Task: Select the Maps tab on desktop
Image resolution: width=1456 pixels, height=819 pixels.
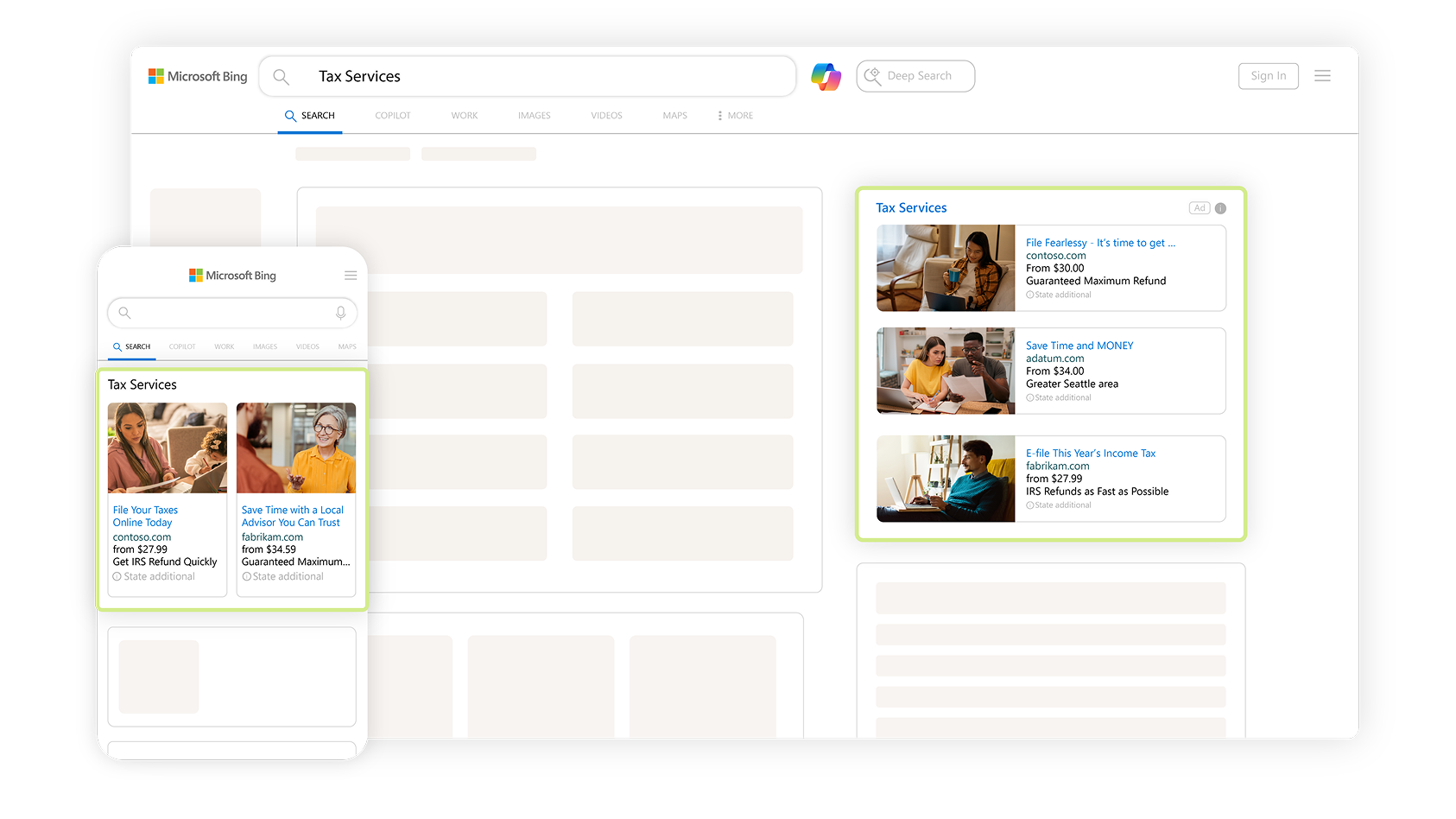Action: pyautogui.click(x=674, y=116)
